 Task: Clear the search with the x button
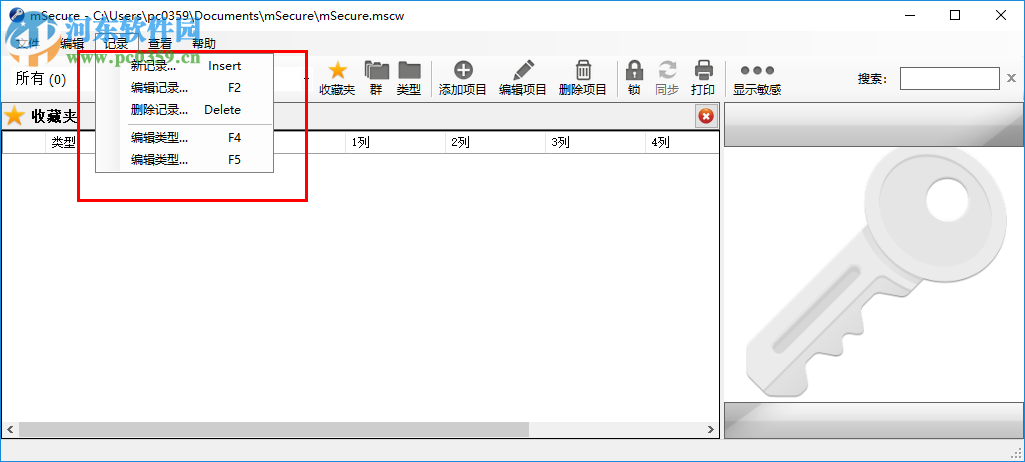point(1011,79)
